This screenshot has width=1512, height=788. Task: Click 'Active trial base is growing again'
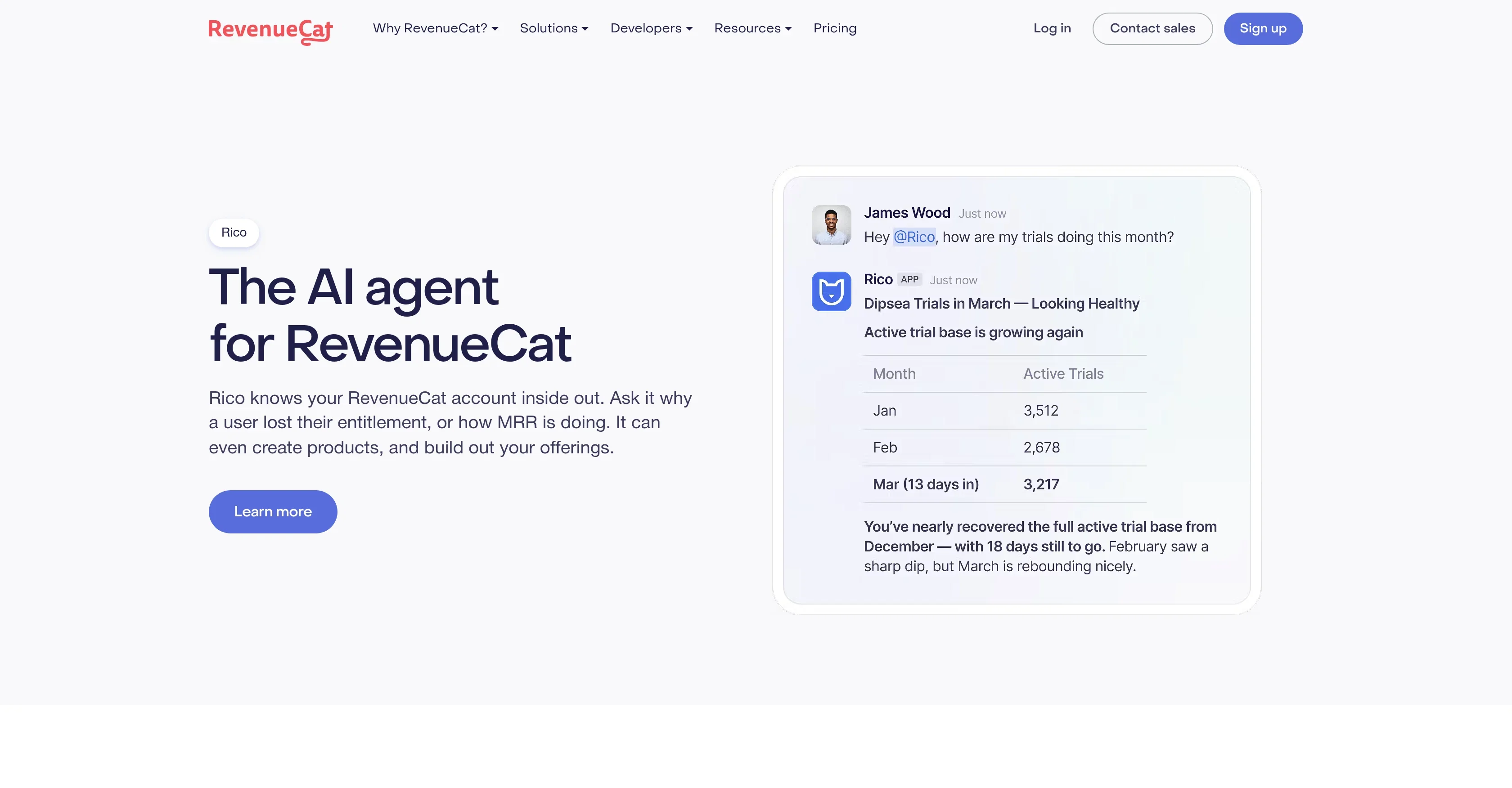coord(973,333)
